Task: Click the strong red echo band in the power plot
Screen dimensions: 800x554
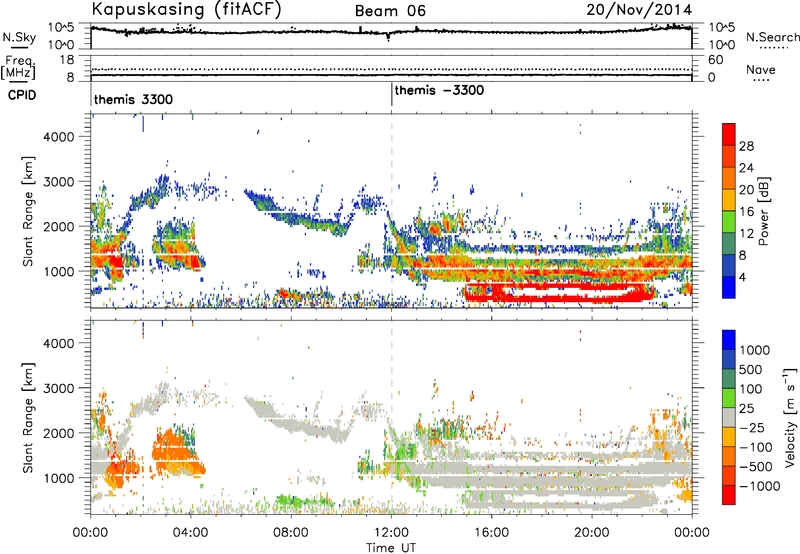Action: point(559,292)
